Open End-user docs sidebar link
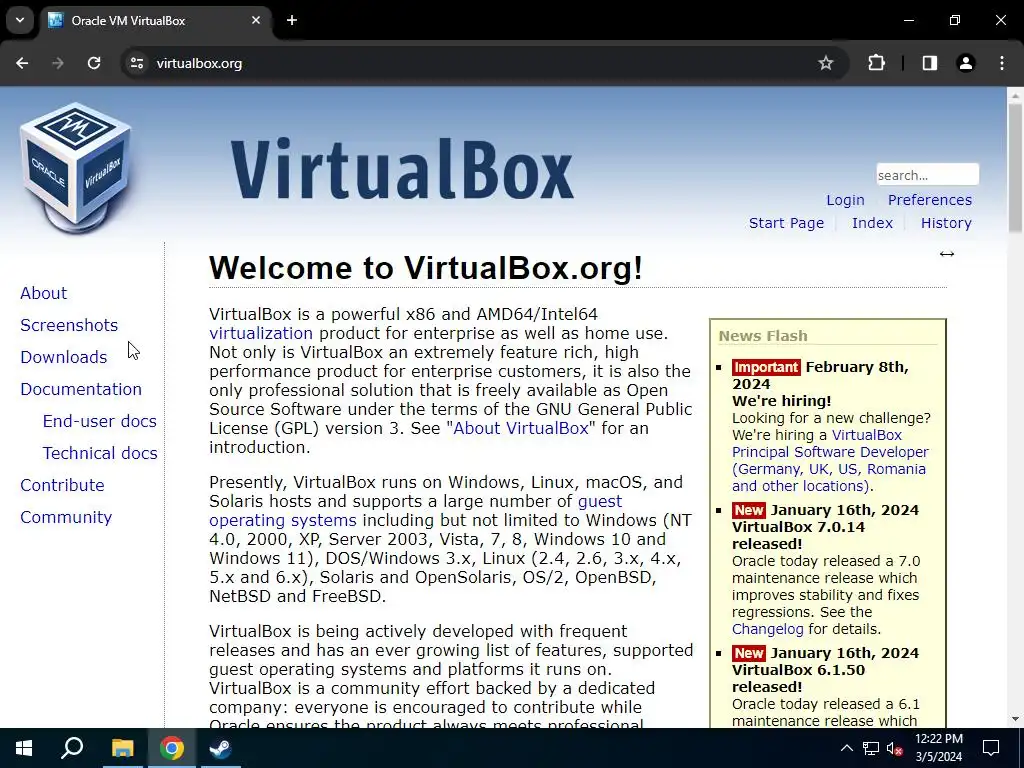This screenshot has width=1024, height=768. coord(99,421)
